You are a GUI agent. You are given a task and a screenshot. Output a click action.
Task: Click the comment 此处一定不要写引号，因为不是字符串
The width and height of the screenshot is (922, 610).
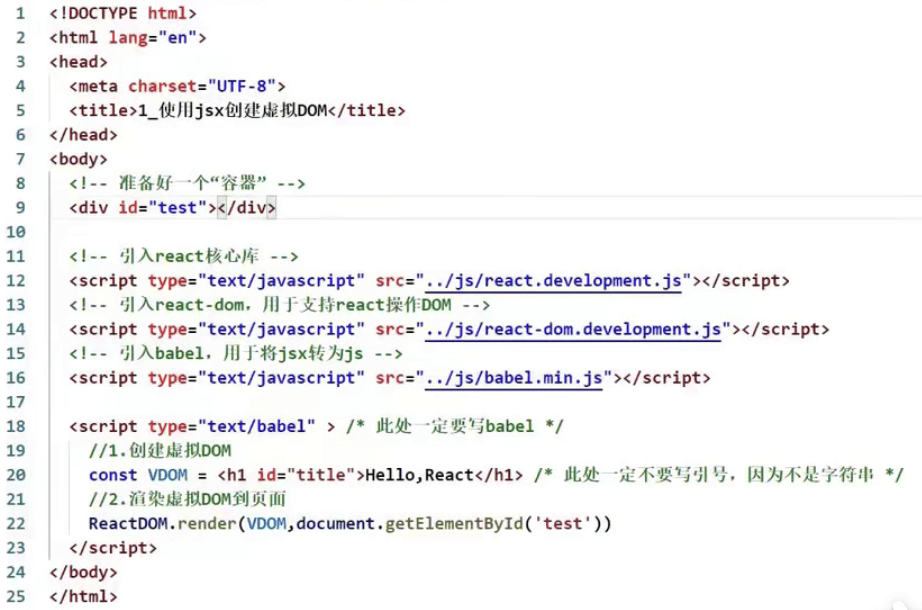pos(719,475)
